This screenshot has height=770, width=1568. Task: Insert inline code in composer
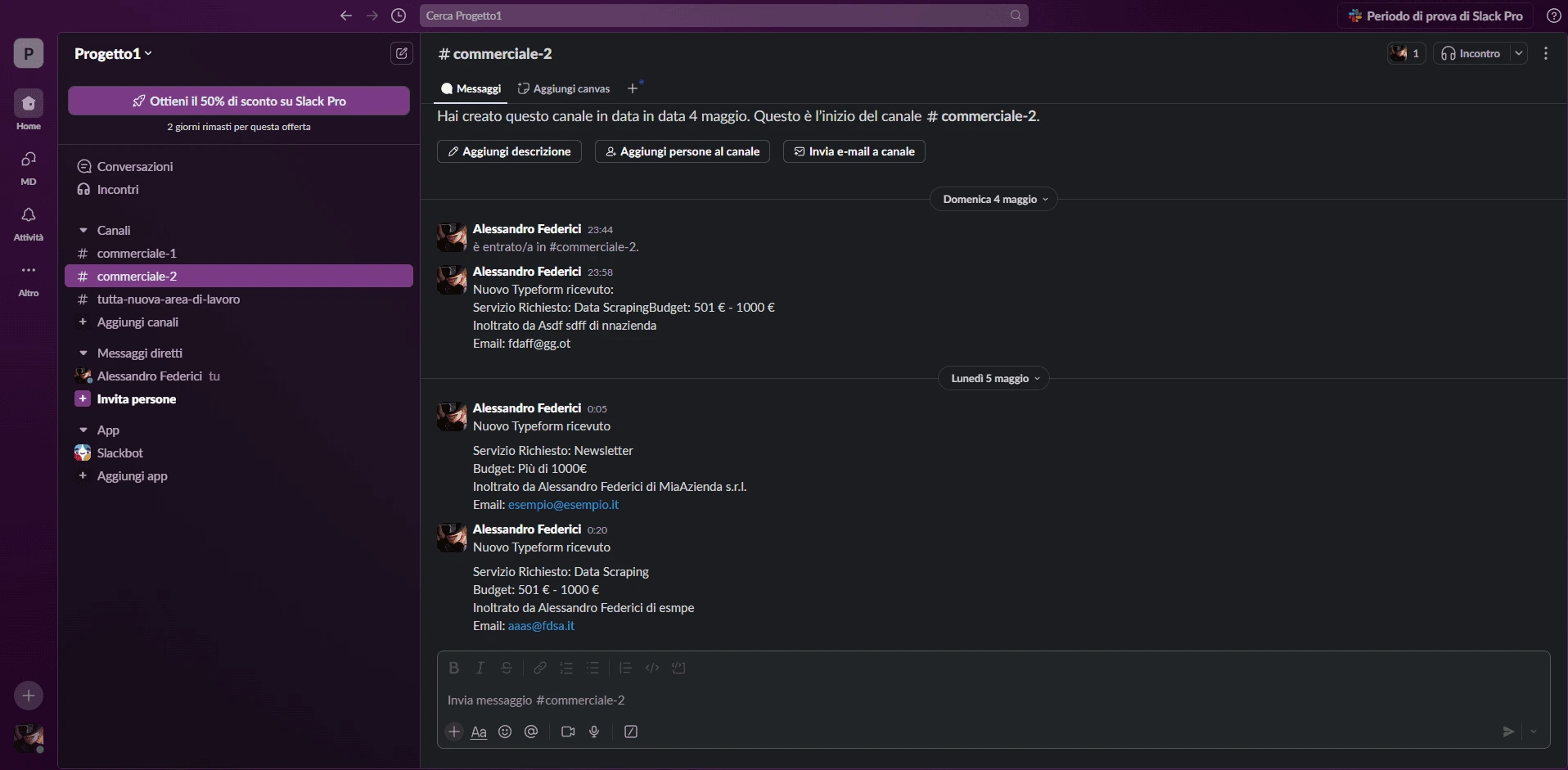tap(652, 669)
